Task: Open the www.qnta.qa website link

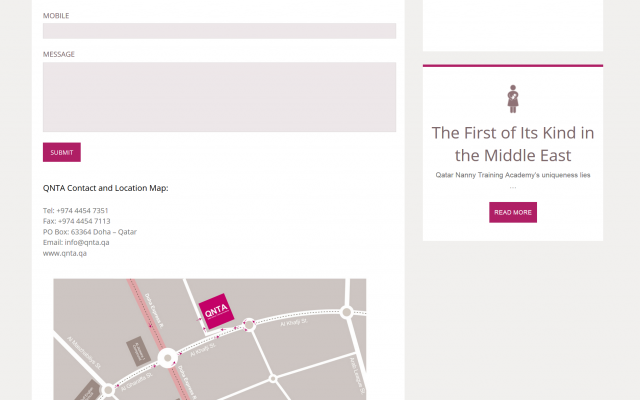Action: click(x=65, y=253)
